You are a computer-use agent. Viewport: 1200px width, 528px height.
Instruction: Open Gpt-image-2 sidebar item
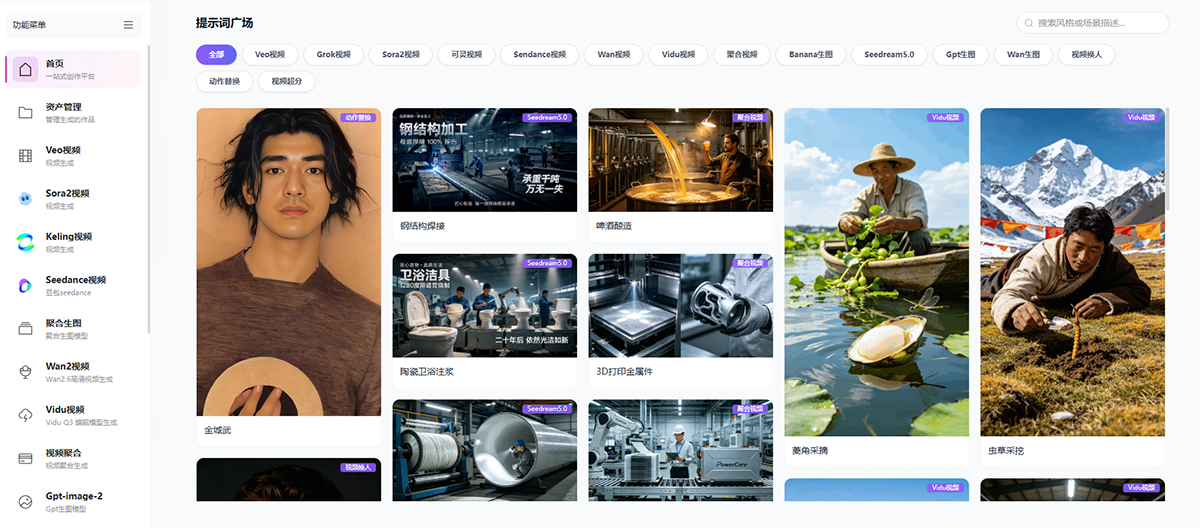(x=73, y=501)
